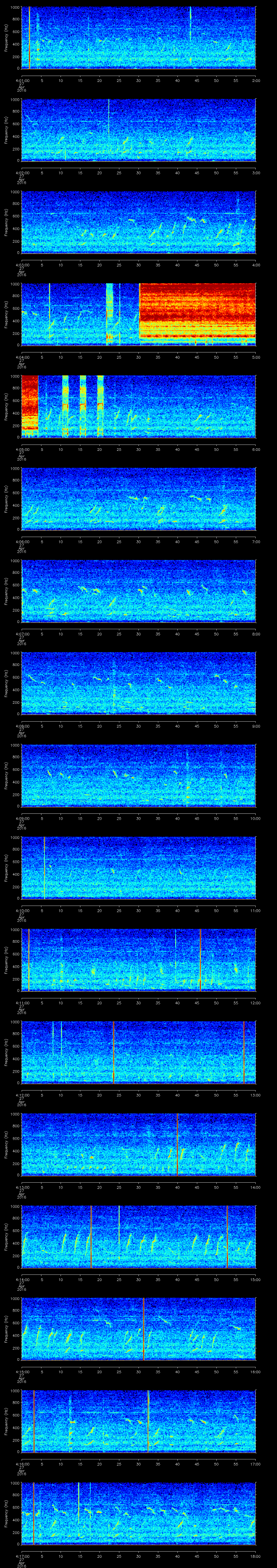The width and height of the screenshot is (277, 1568).
Task: Select the spectrogram panel starting at 4:03:00
Action: [139, 222]
